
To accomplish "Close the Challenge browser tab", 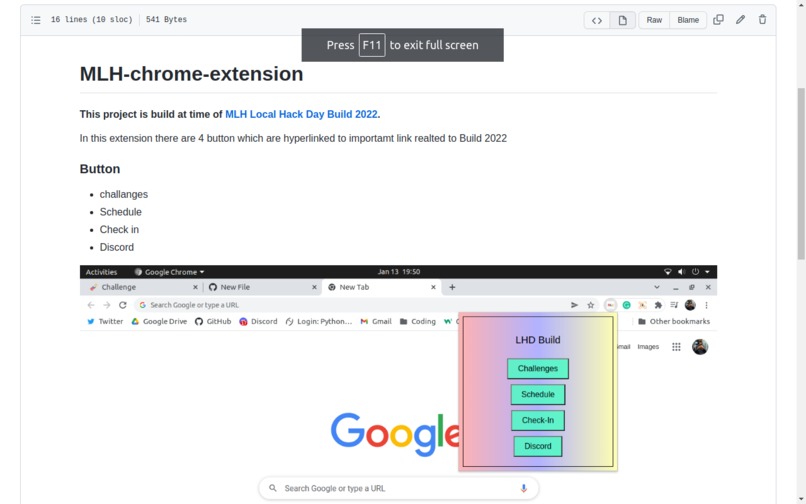I will pos(195,287).
